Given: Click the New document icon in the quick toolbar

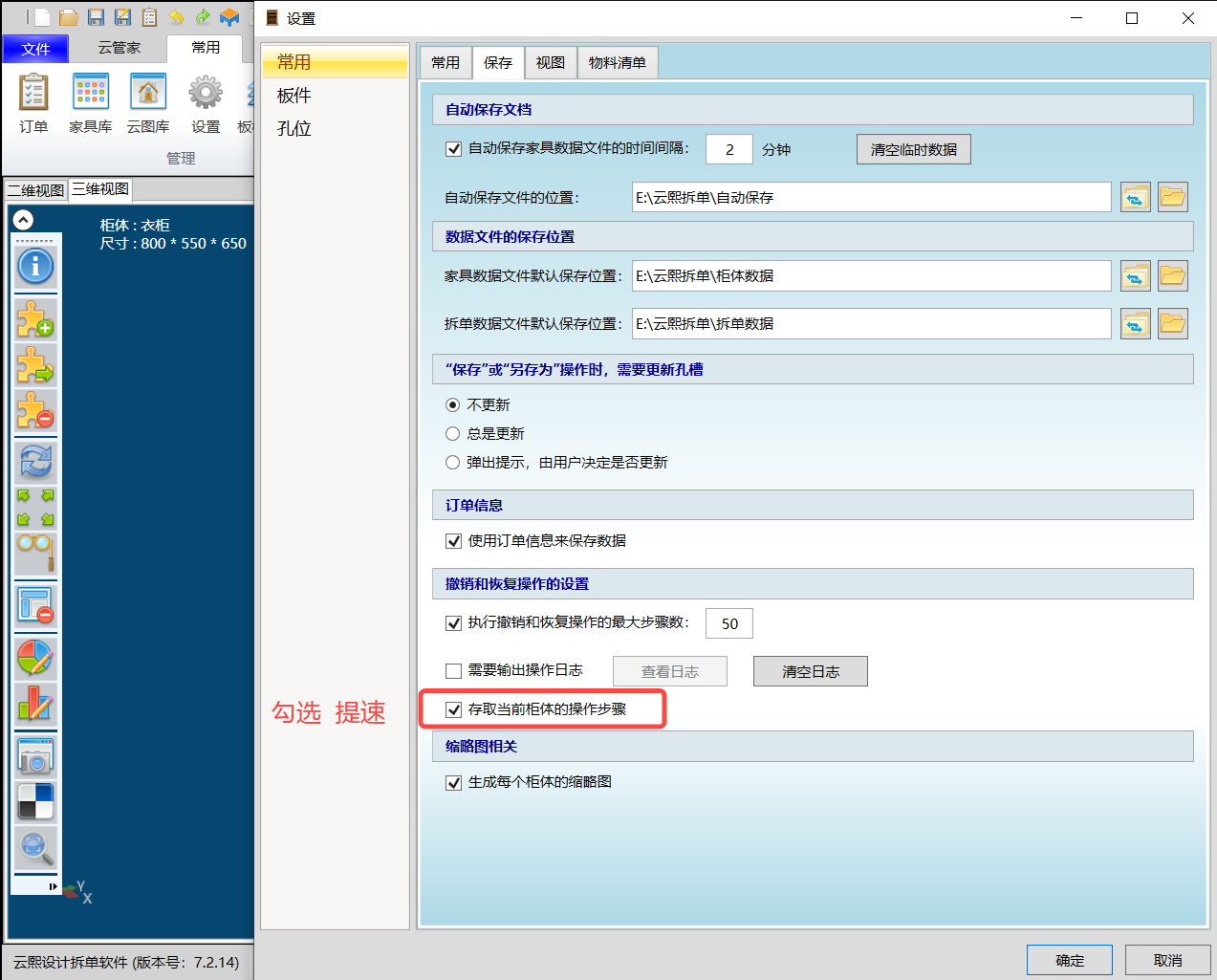Looking at the screenshot, I should tap(41, 17).
